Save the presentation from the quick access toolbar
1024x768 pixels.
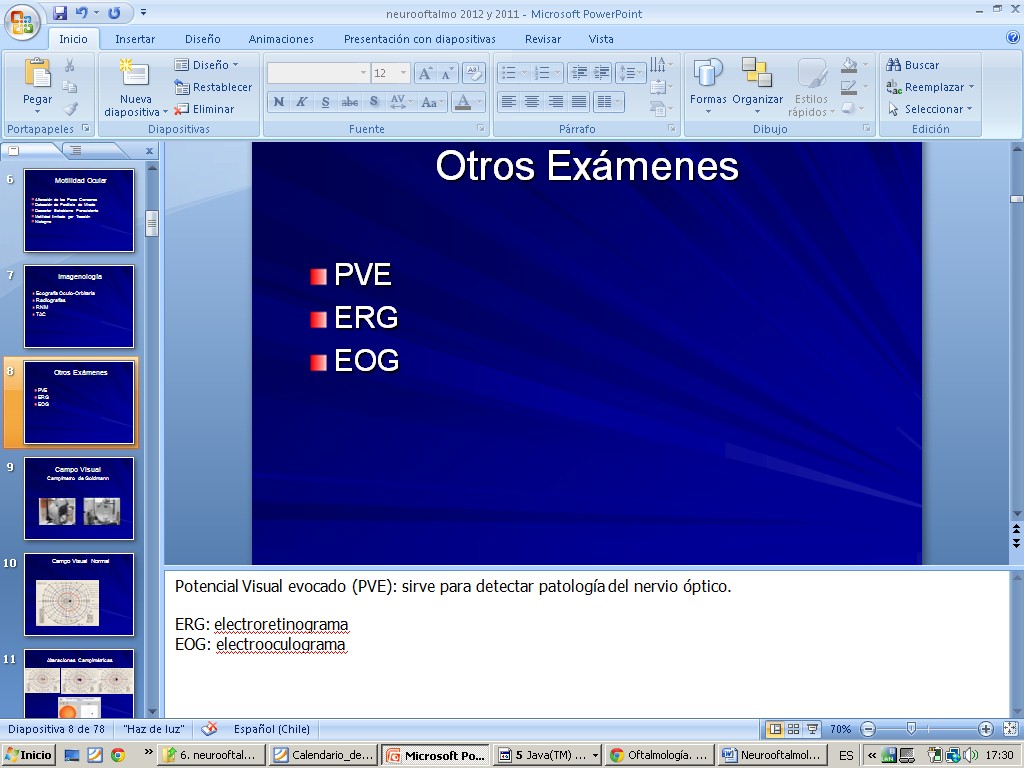tap(60, 13)
